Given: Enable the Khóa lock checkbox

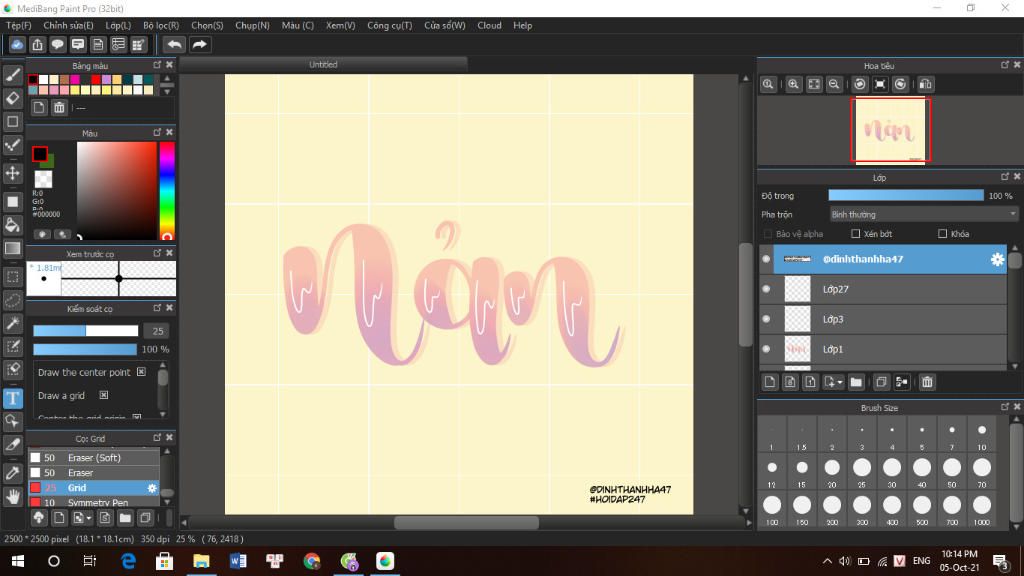Looking at the screenshot, I should tap(942, 234).
